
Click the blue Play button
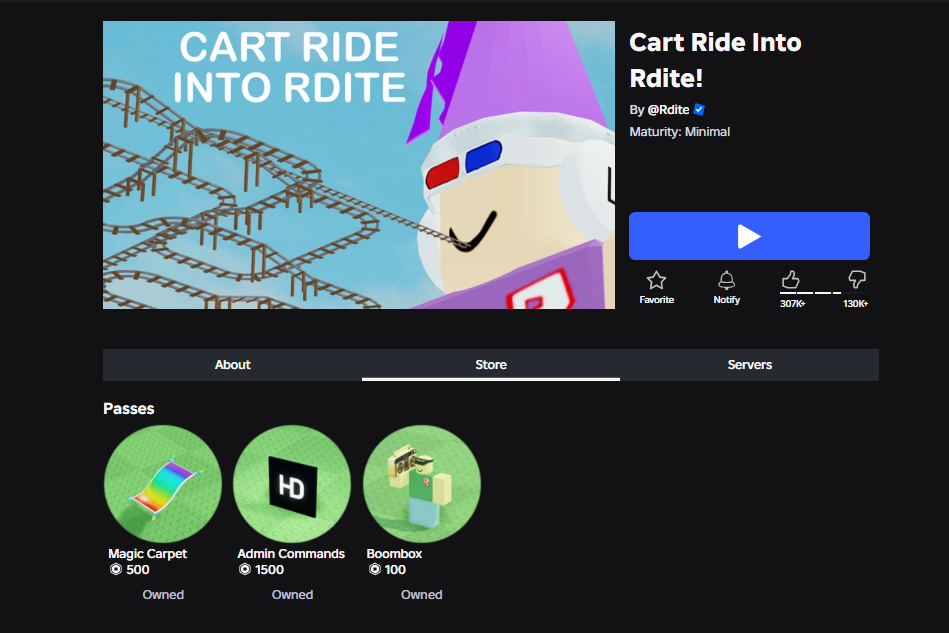pos(749,236)
